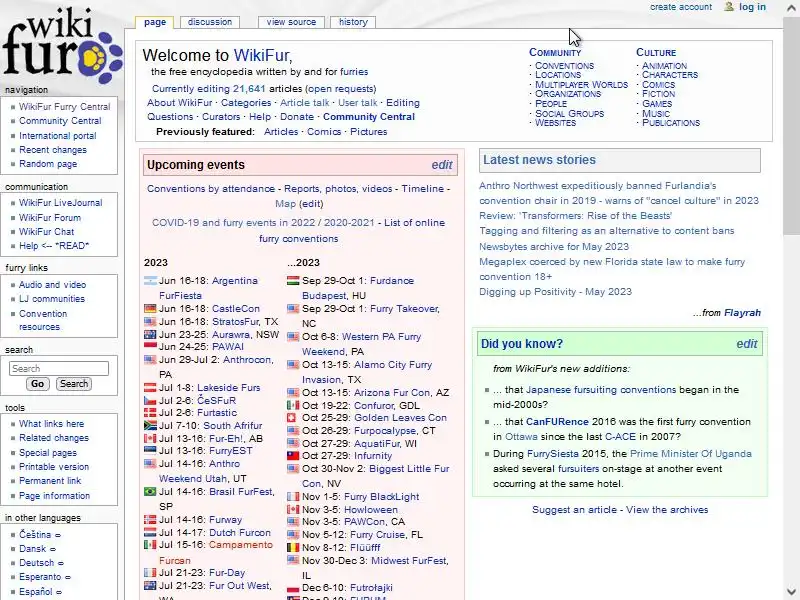Click the German flag next to CastleCon
Screen dimensions: 800x600
(x=150, y=309)
